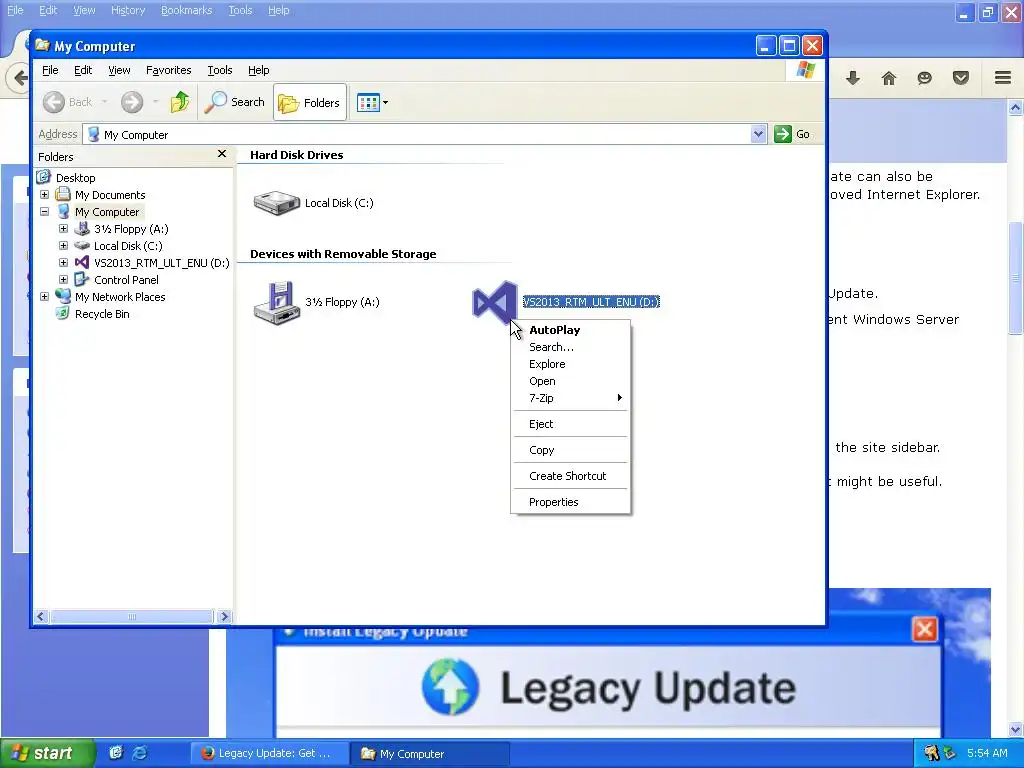Open the Address bar dropdown arrow

758,135
